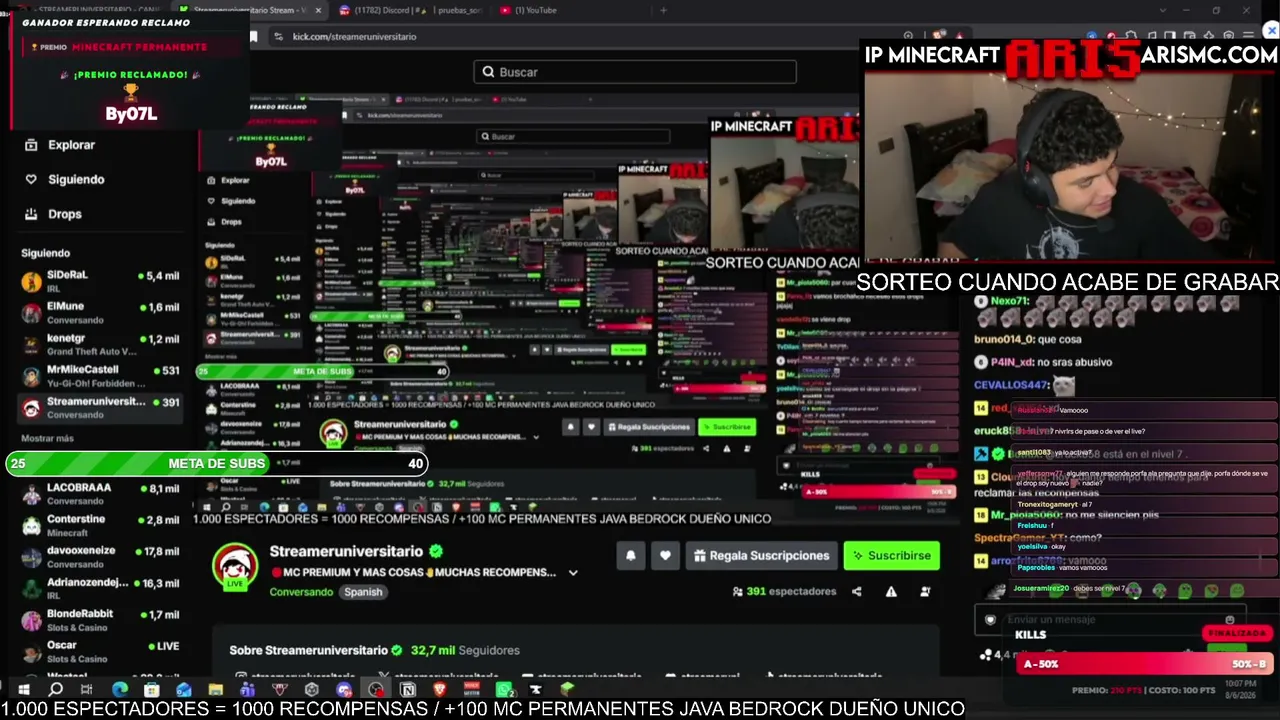Image resolution: width=1280 pixels, height=720 pixels.
Task: Open Notion from the taskbar
Action: point(408,690)
